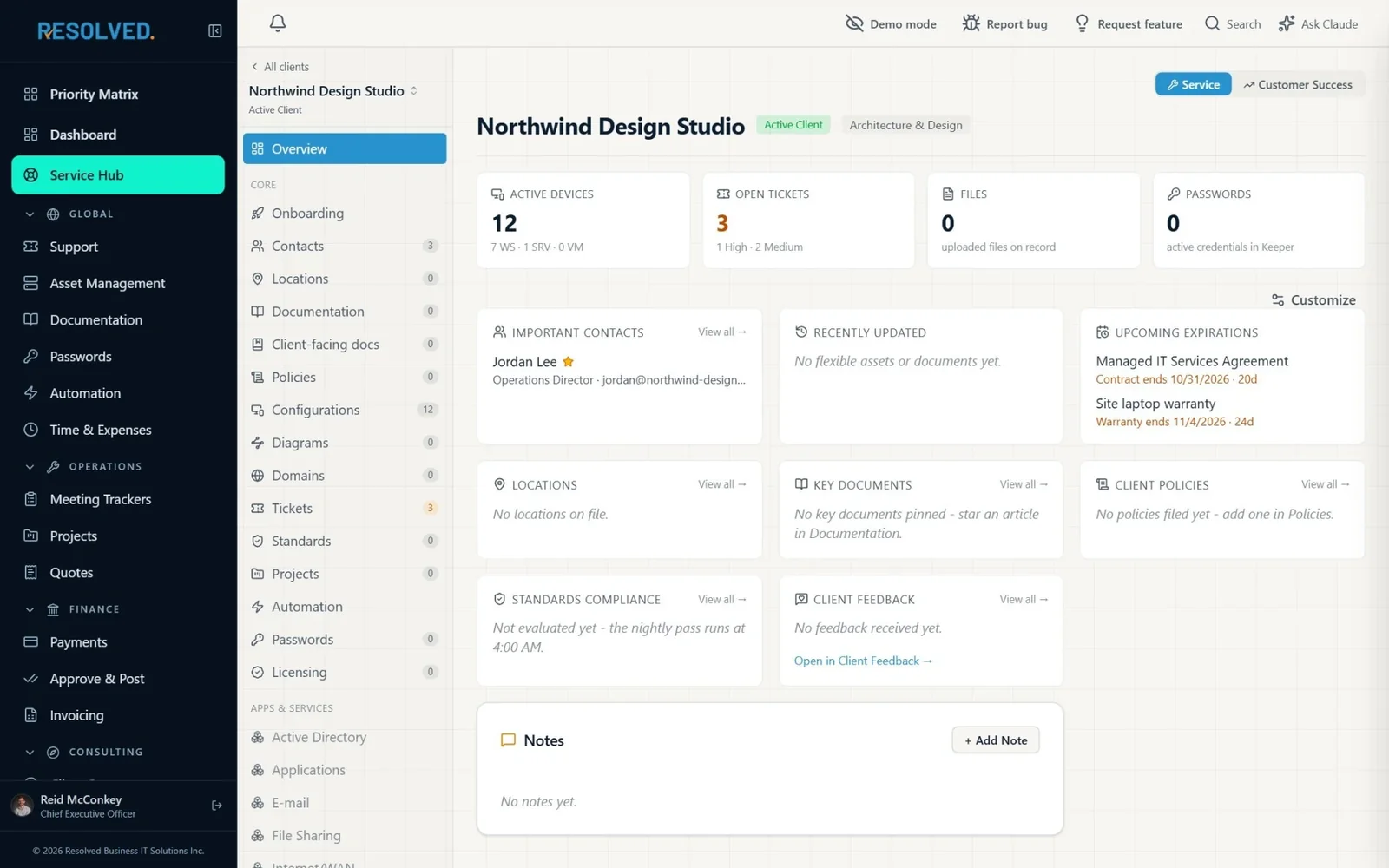Collapse sidebar using panel toggle icon
1389x868 pixels.
215,31
